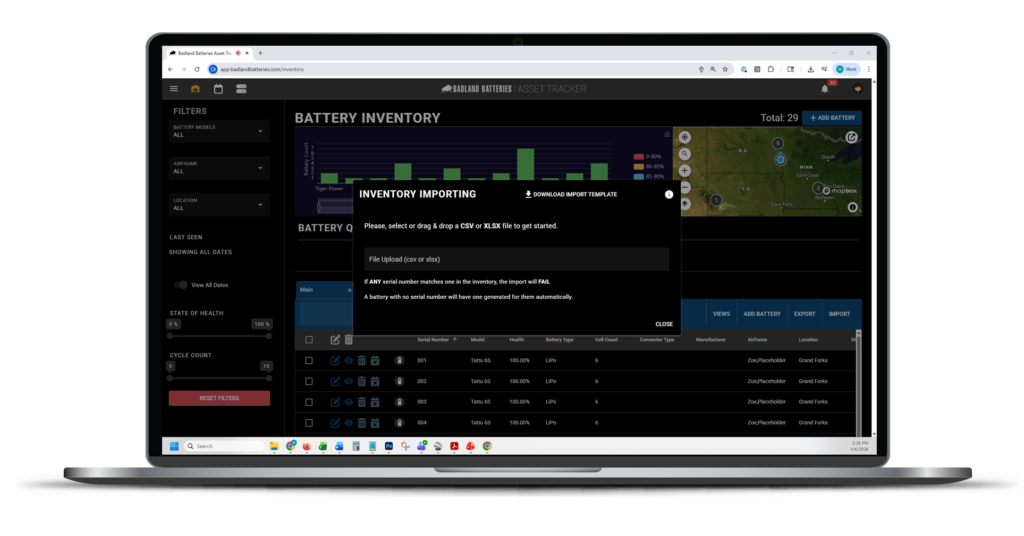
Task: Click the blue + Add Battery button
Action: [832, 118]
